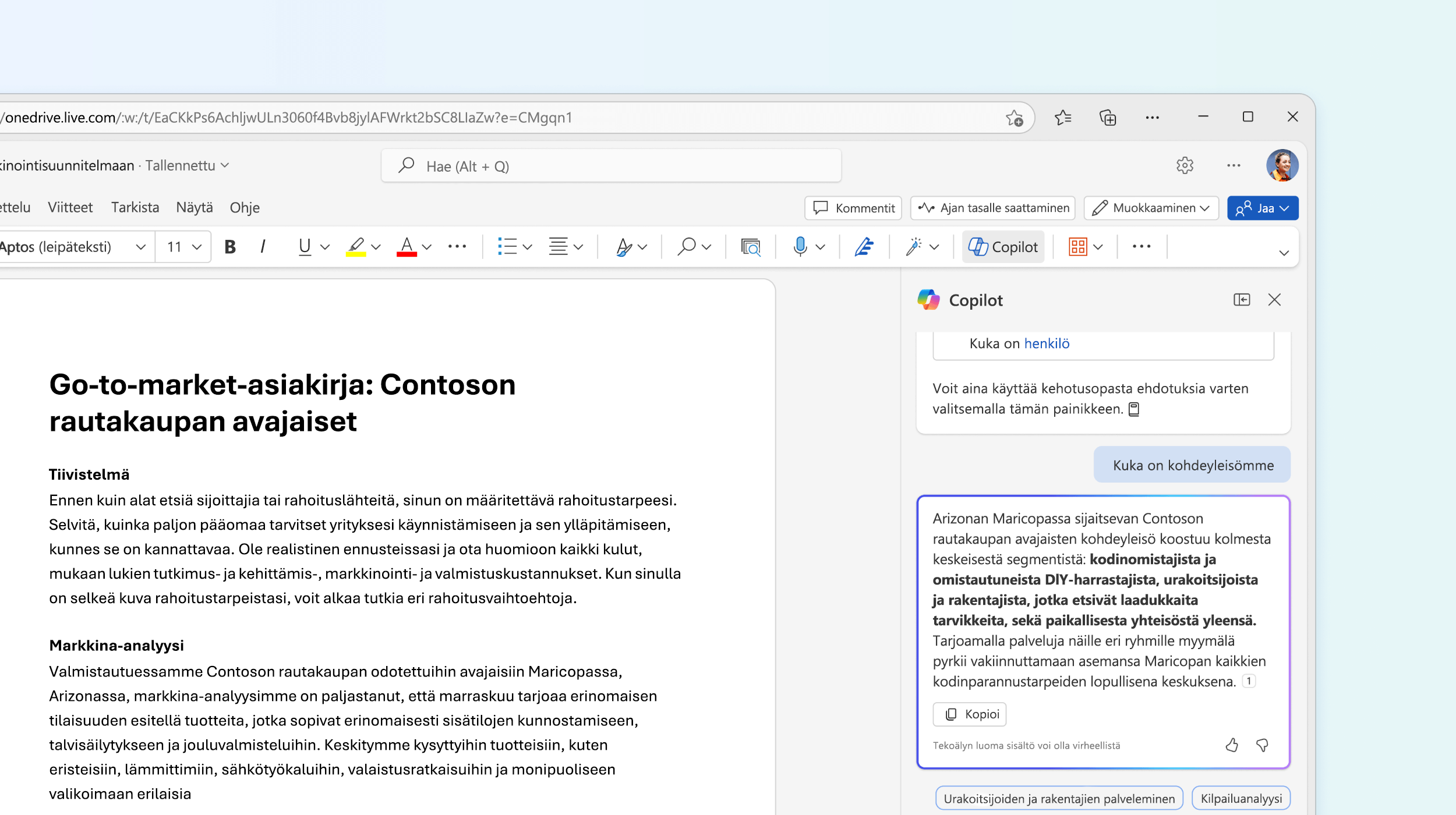Pop out the Copilot pane
Viewport: 1456px width, 815px height.
(1241, 300)
